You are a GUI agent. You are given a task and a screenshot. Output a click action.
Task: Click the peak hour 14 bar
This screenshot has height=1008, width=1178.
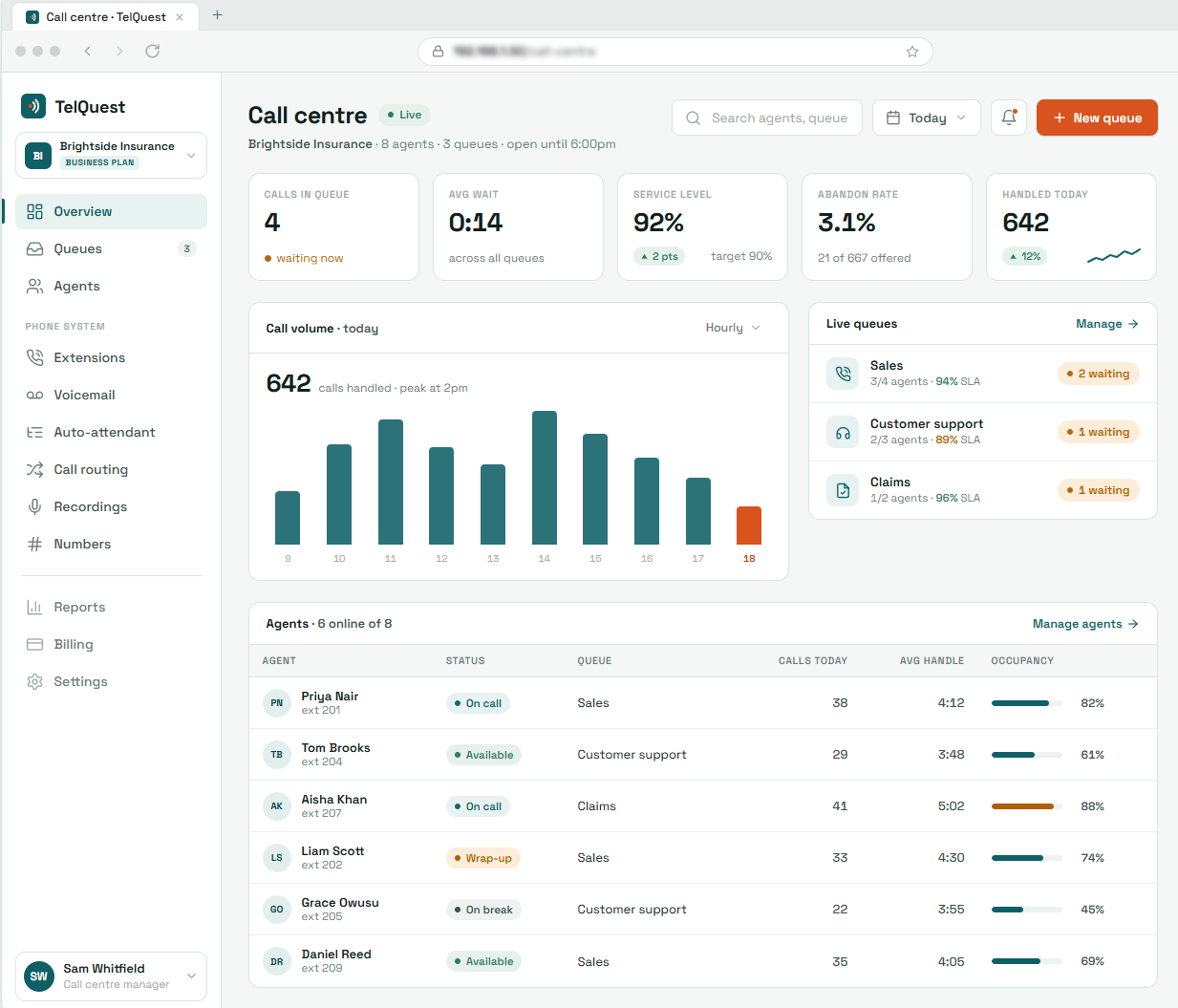tap(545, 478)
